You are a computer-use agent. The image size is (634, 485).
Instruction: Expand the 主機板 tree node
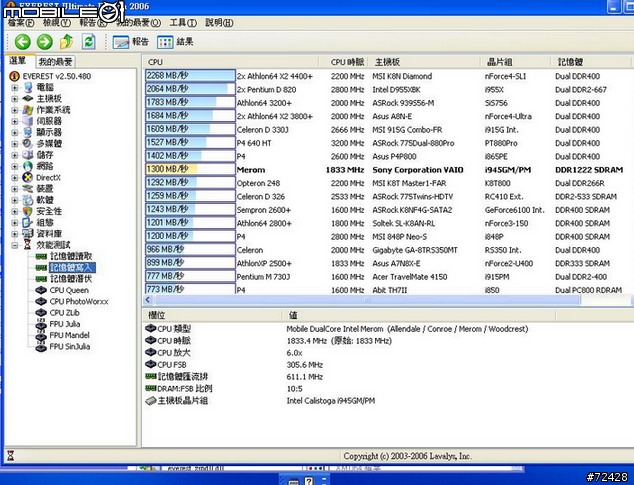pyautogui.click(x=15, y=98)
